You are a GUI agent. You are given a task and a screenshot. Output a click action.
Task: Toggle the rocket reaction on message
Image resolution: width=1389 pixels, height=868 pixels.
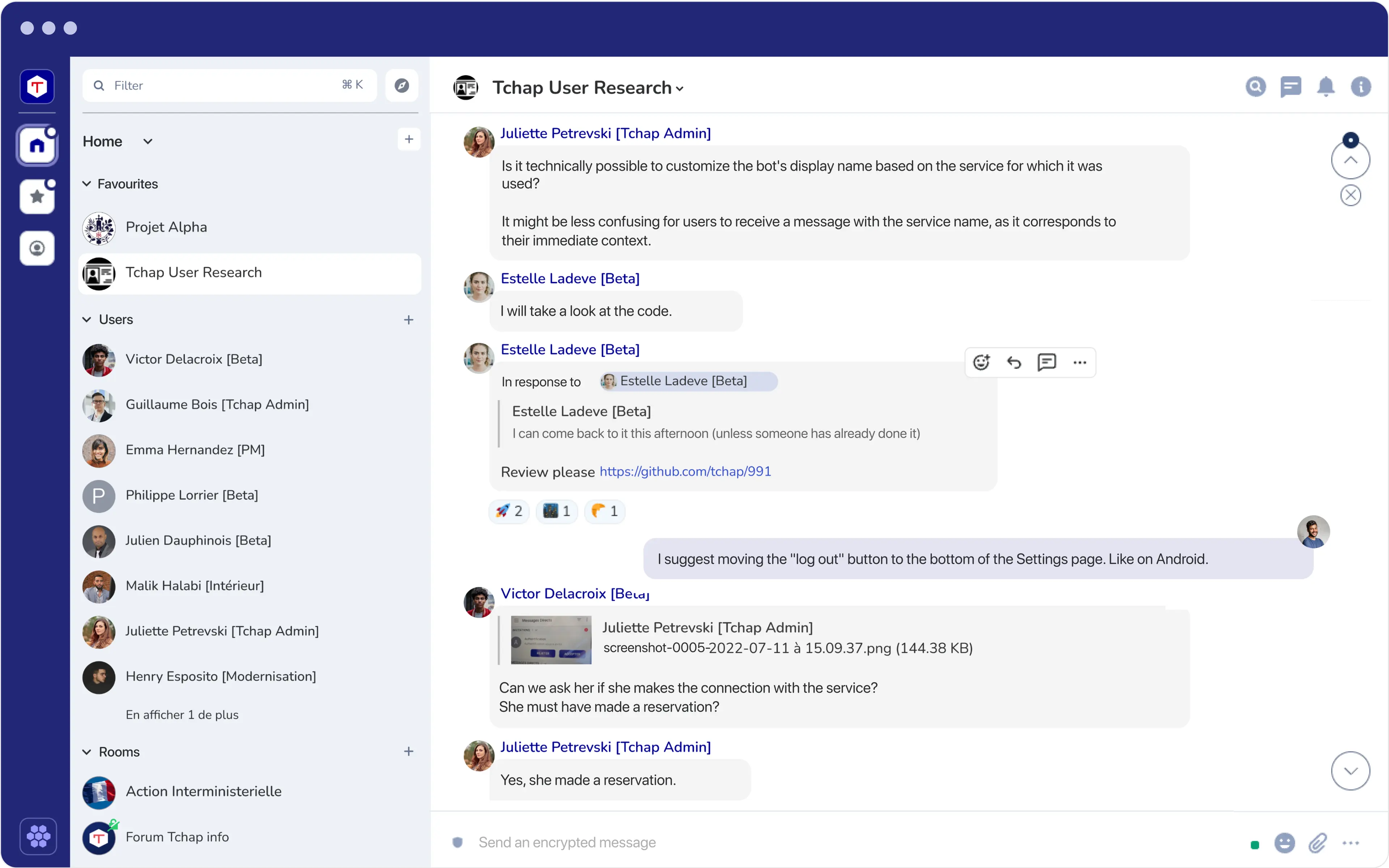click(x=509, y=511)
